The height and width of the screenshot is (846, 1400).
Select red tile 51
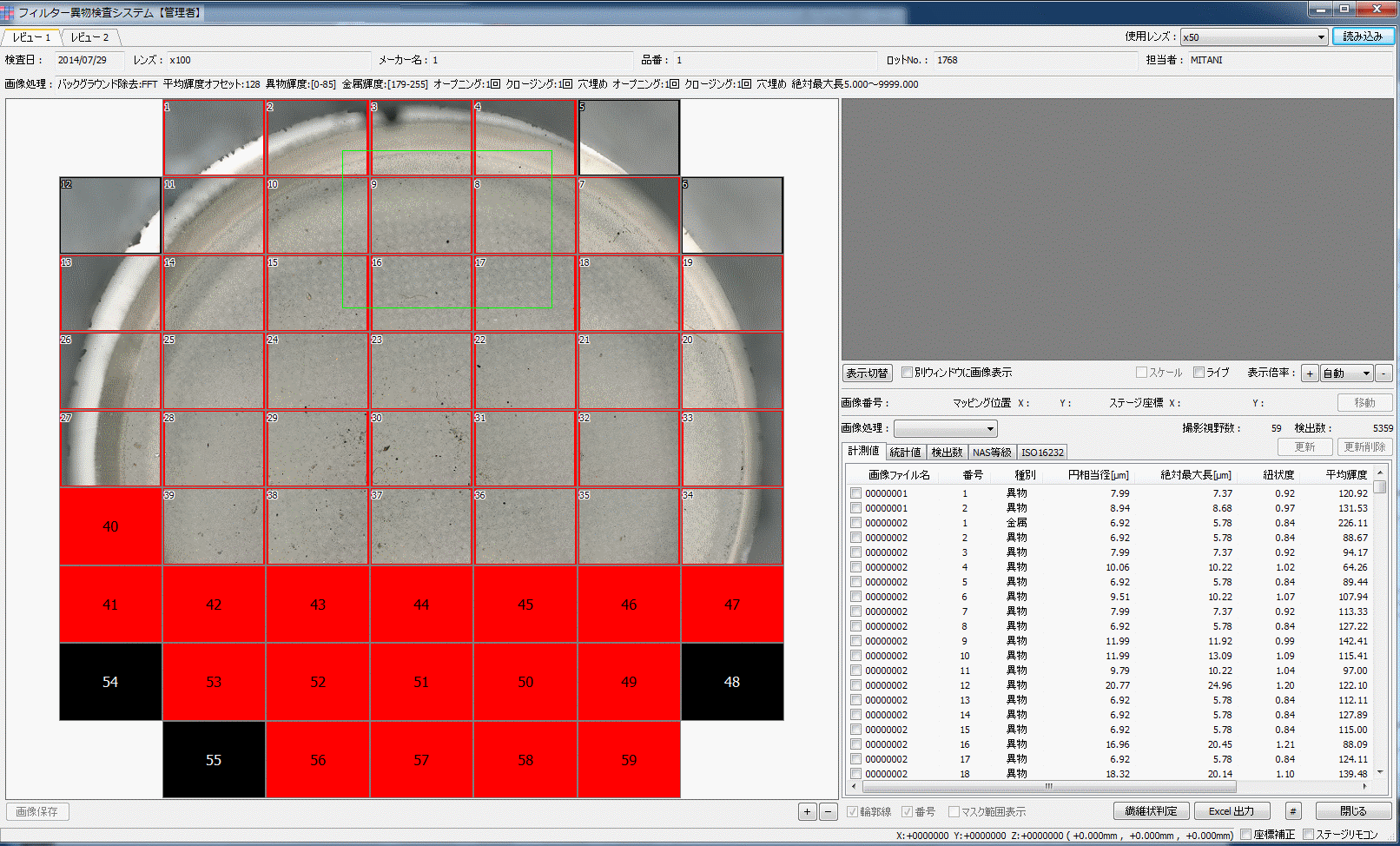tap(421, 682)
